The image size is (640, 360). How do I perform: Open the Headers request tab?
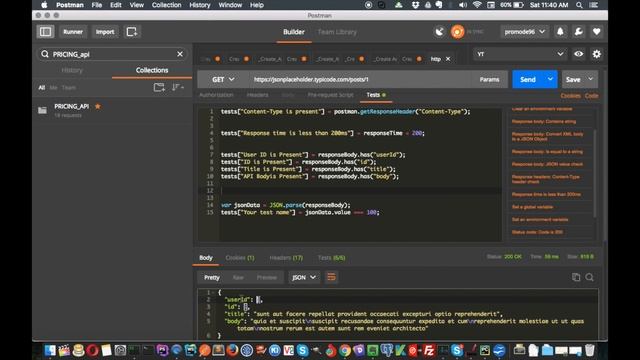(x=258, y=95)
